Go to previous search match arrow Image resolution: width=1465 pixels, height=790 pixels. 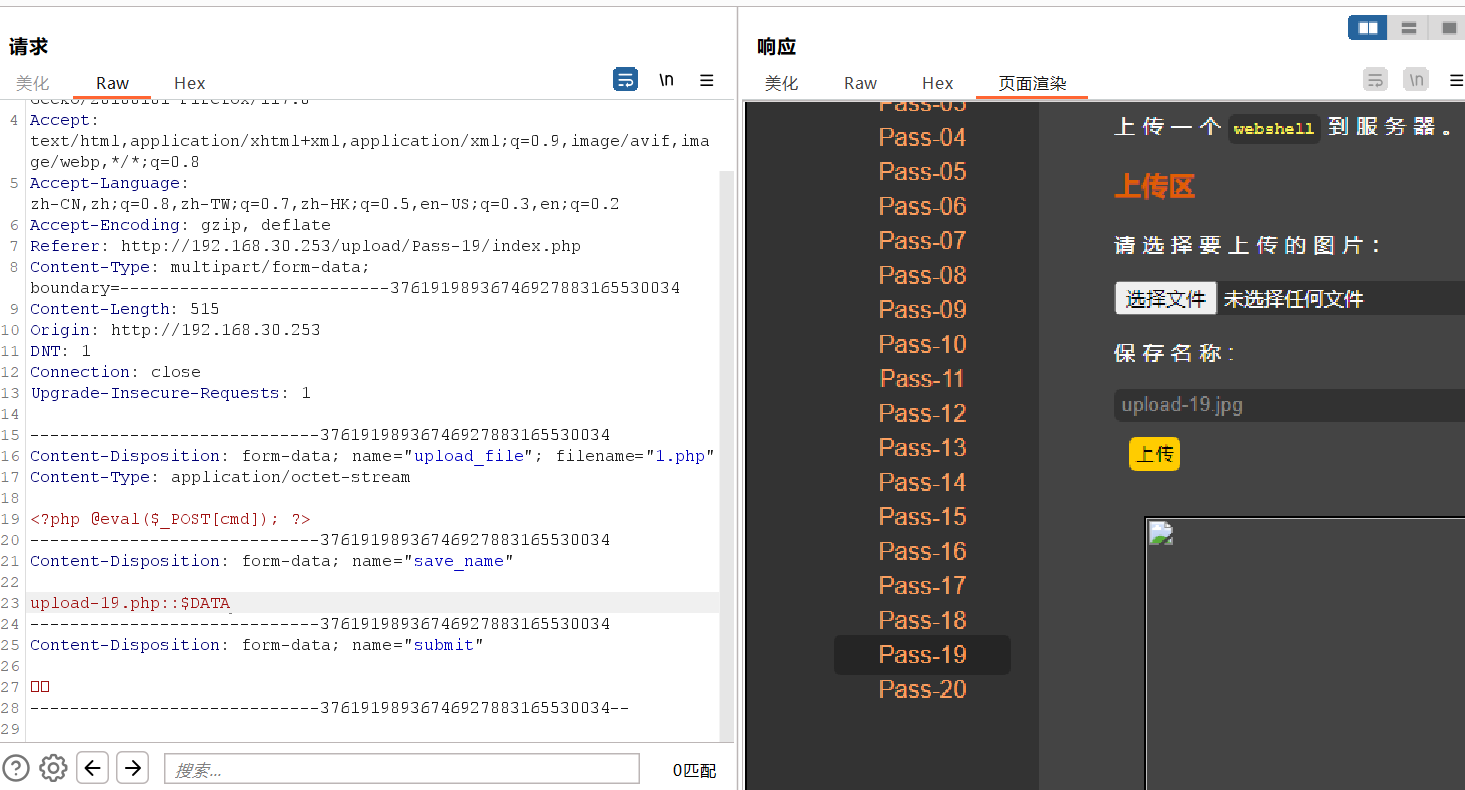coord(93,768)
